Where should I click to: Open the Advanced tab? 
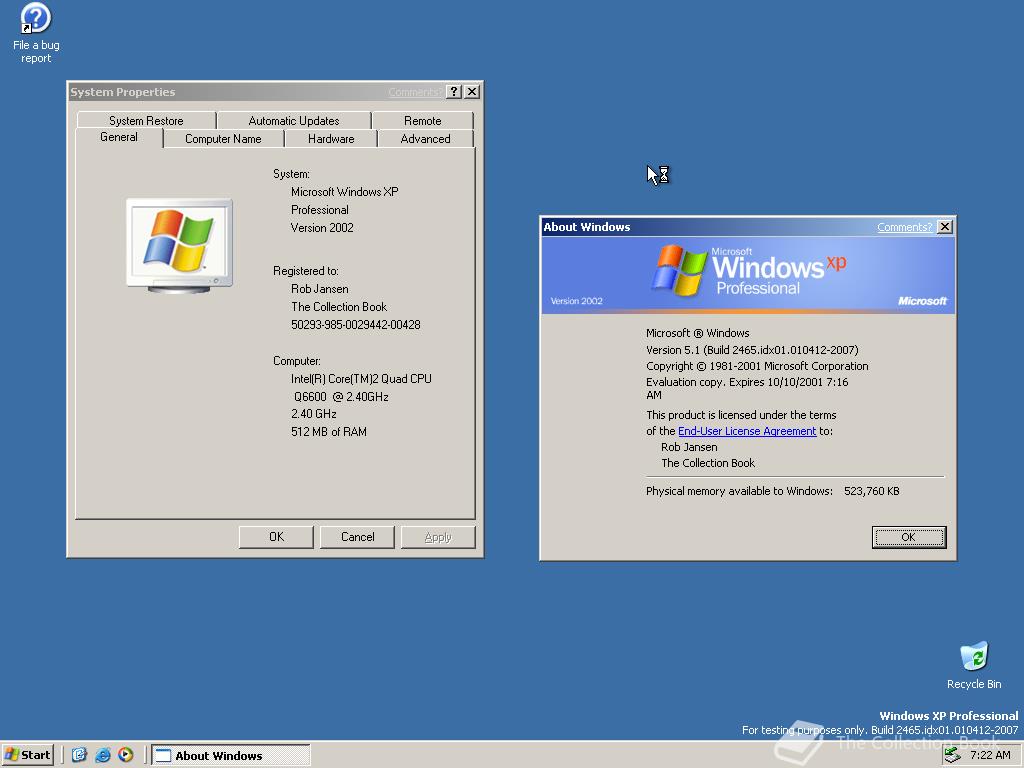coord(425,138)
